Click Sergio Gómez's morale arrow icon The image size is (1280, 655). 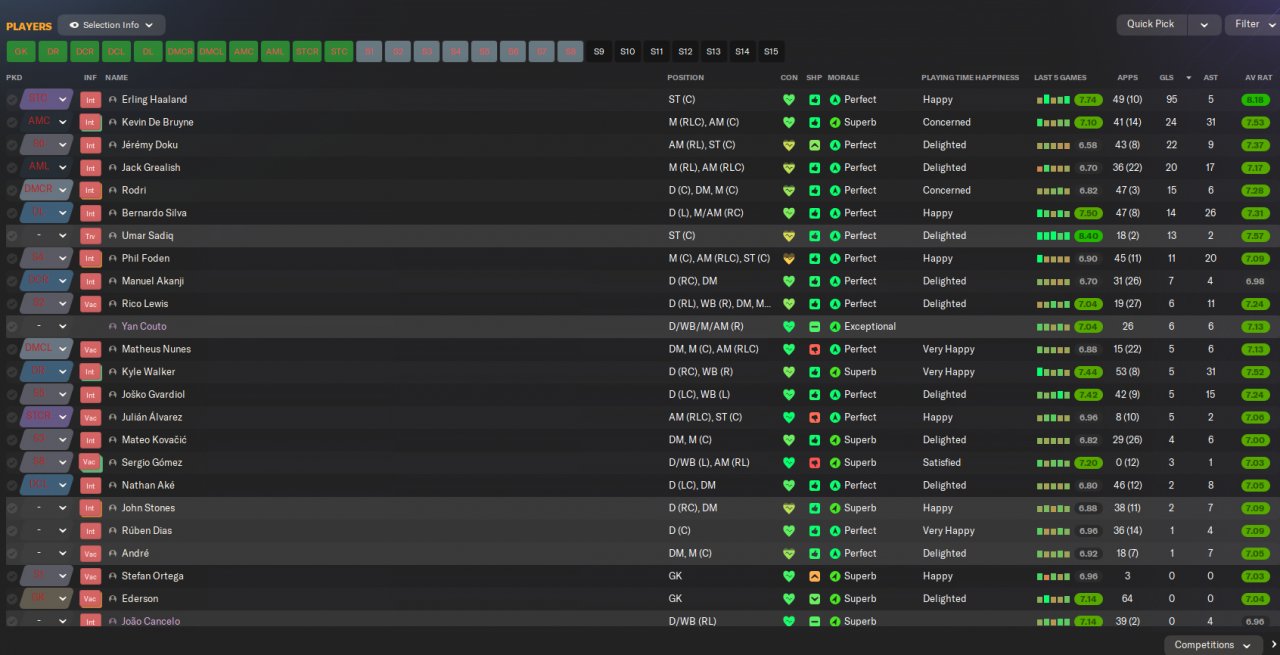click(835, 463)
